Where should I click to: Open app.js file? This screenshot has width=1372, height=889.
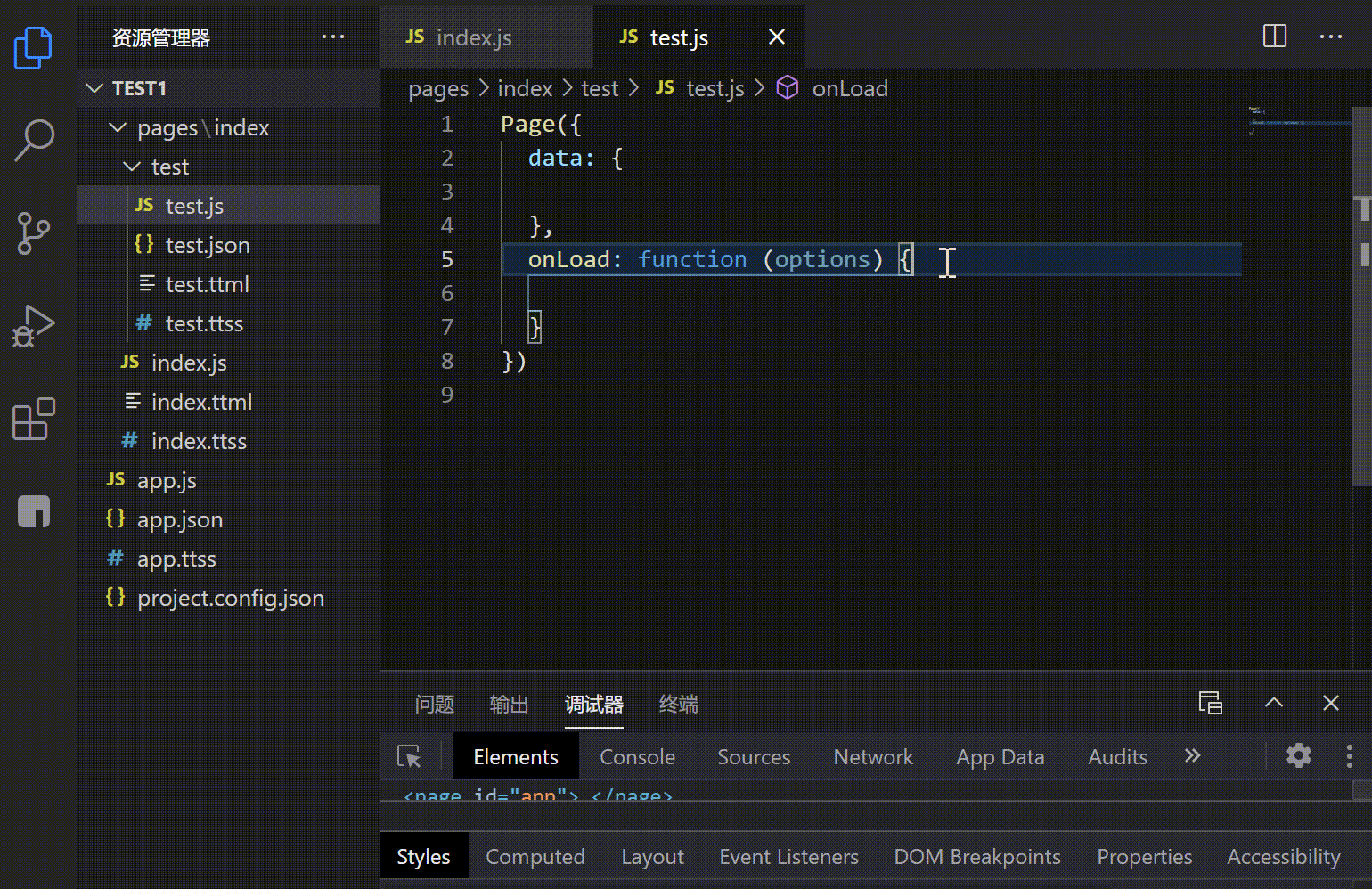click(228, 480)
